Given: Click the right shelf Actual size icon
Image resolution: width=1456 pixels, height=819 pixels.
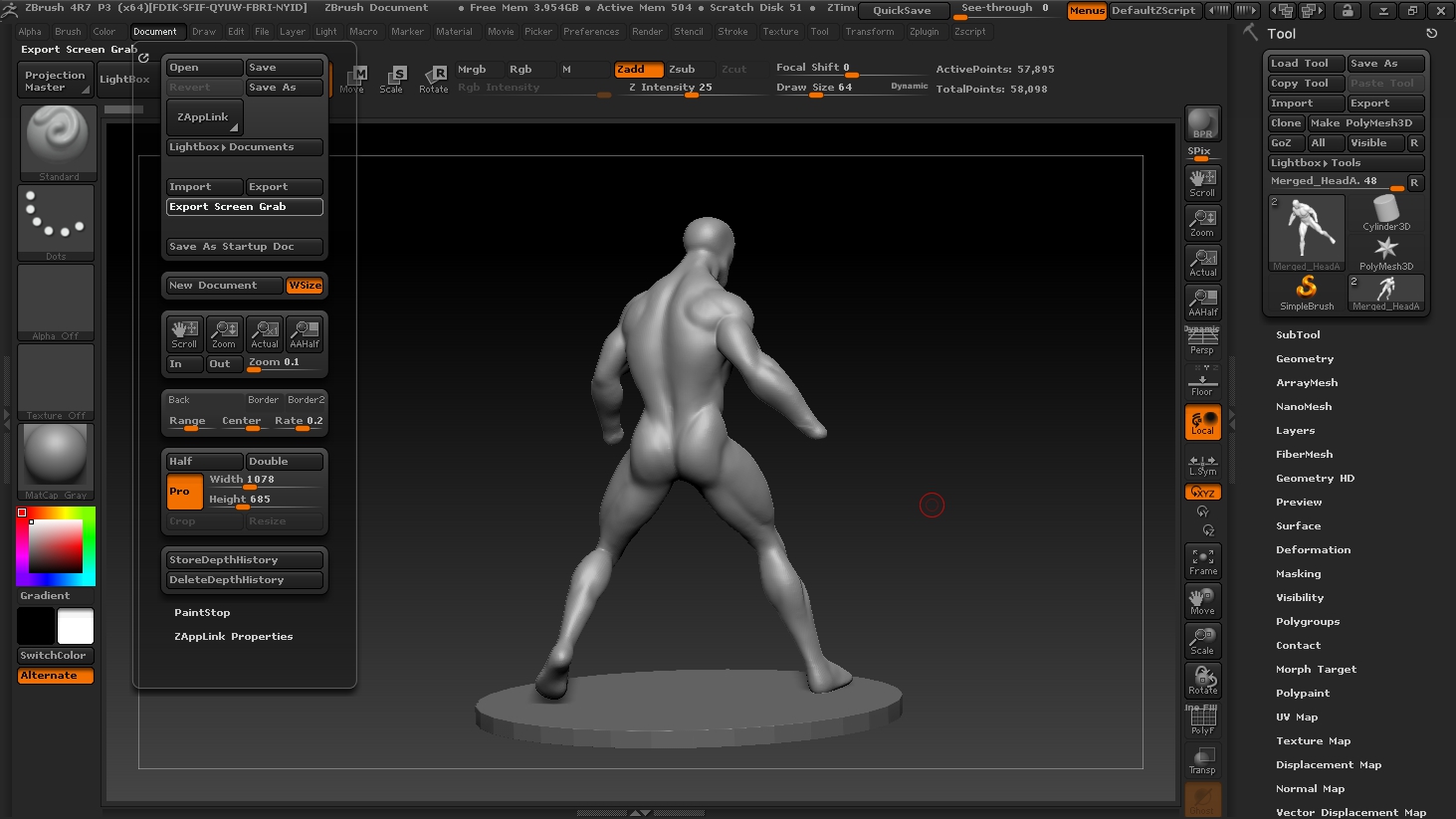Looking at the screenshot, I should click(1202, 263).
